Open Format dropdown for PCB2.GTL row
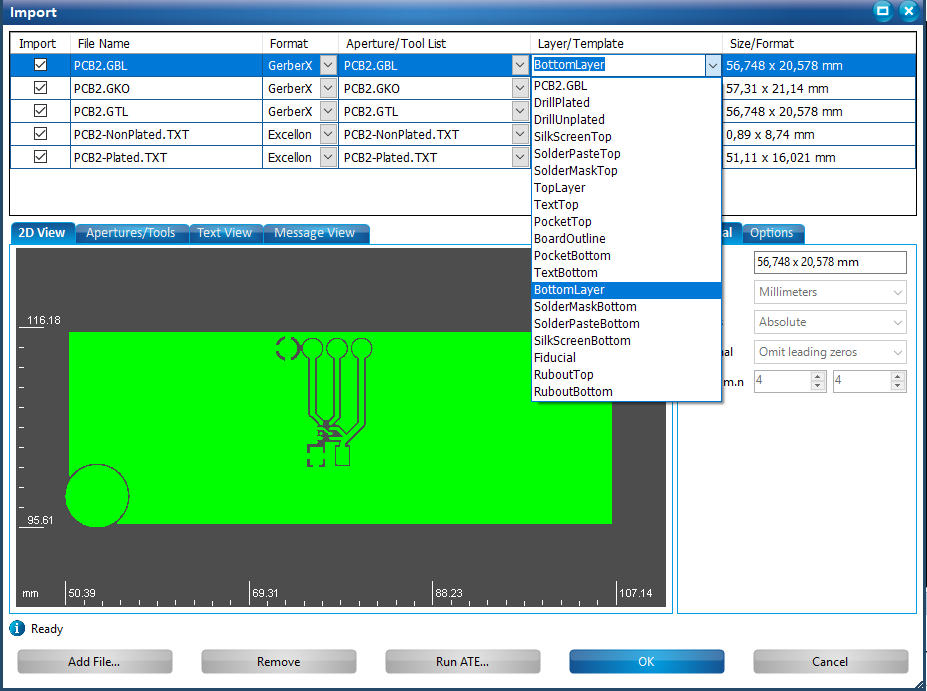This screenshot has height=691, width=927. [x=328, y=111]
